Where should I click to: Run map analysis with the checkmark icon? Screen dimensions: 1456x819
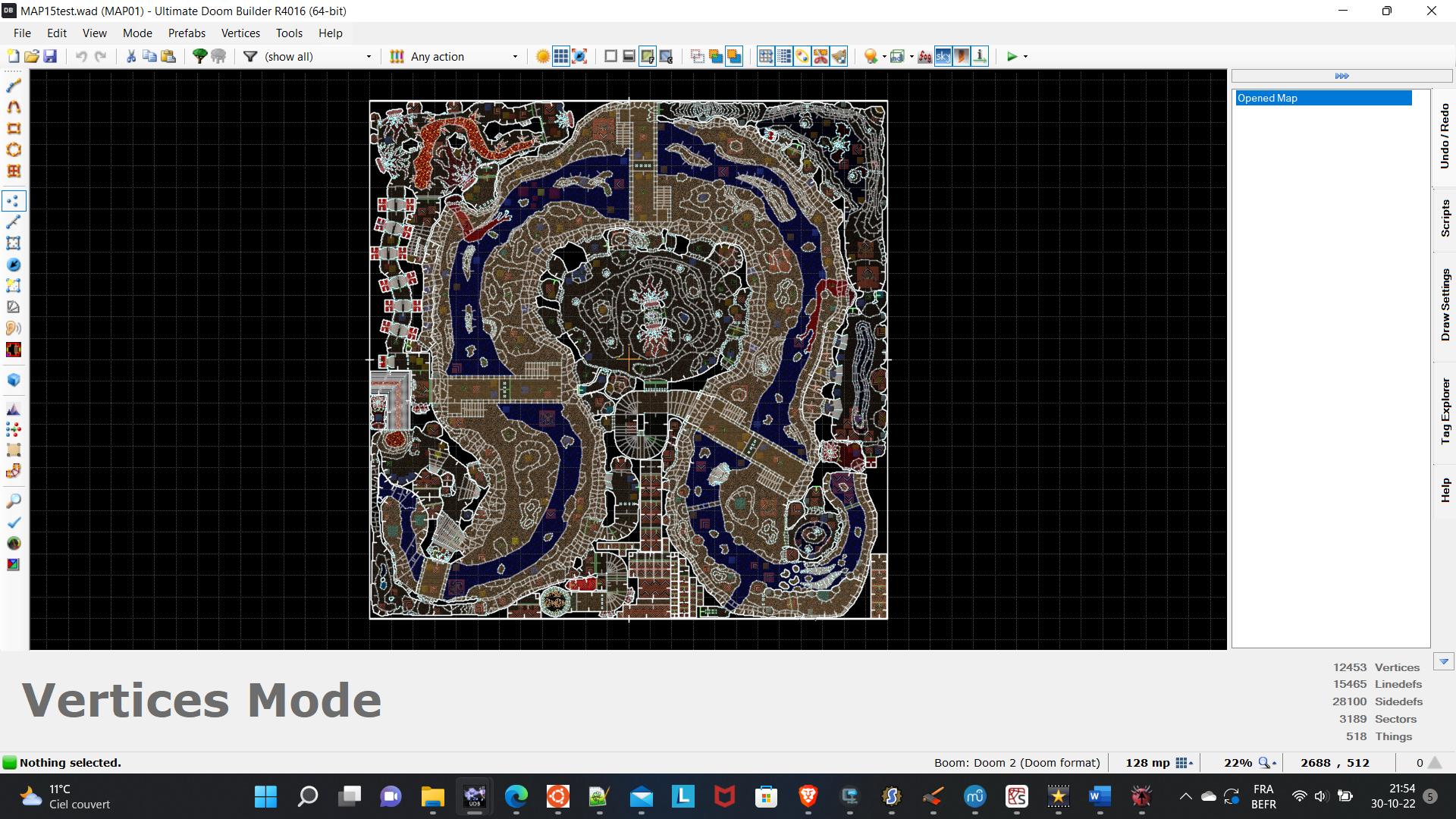click(14, 522)
